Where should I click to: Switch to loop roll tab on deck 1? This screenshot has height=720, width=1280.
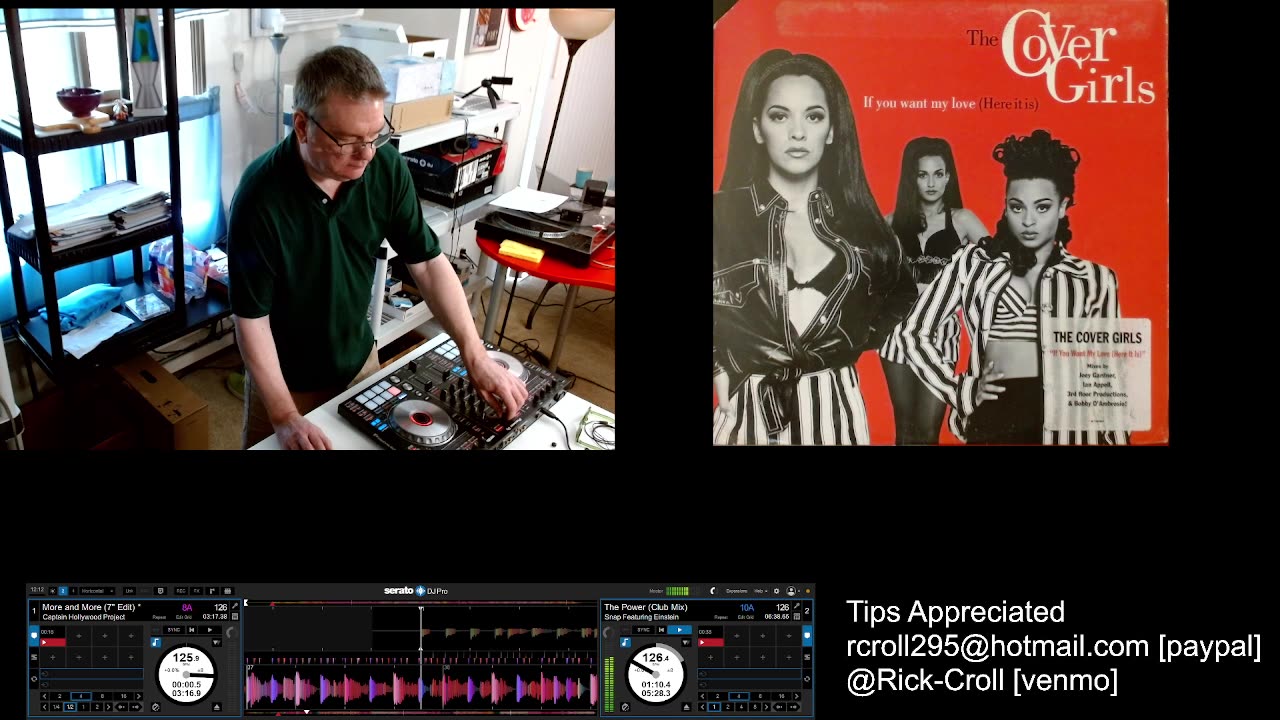34,679
